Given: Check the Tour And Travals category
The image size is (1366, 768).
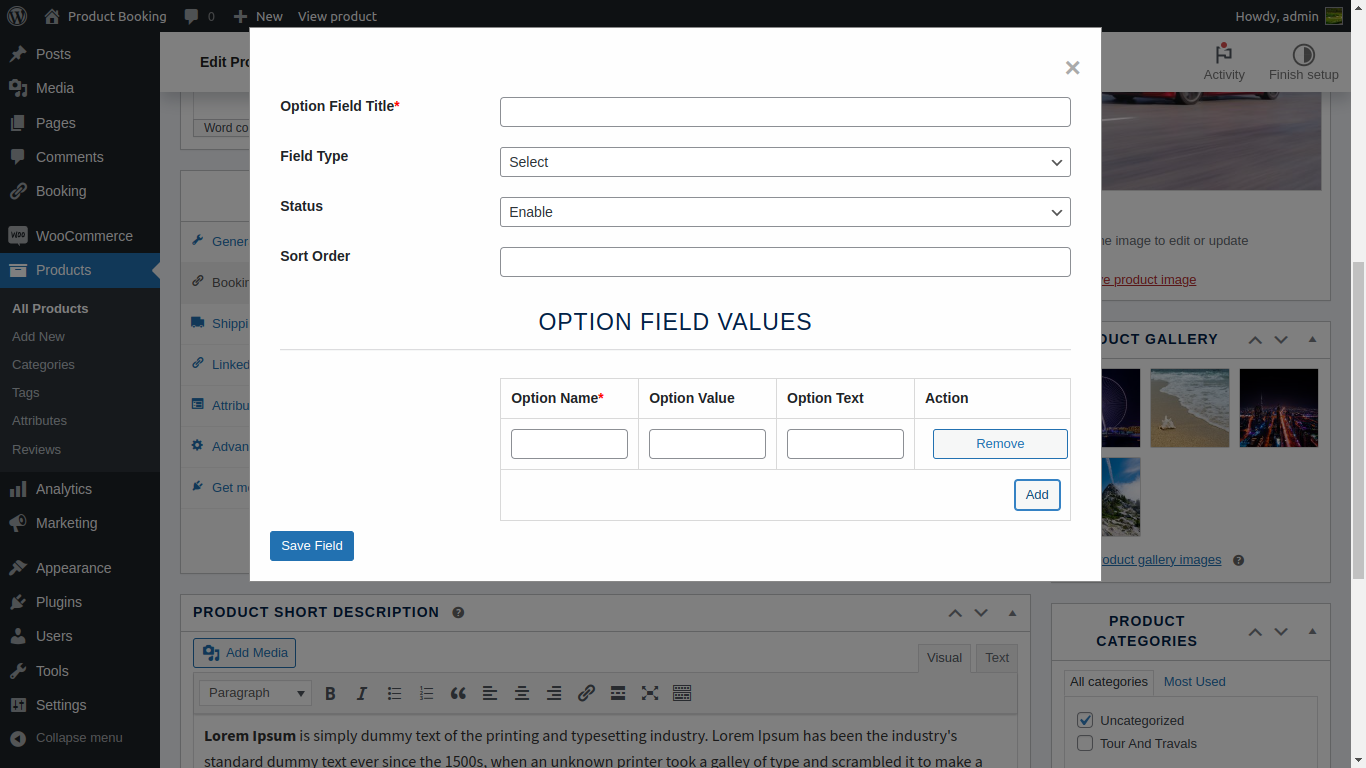Looking at the screenshot, I should click(x=1085, y=743).
